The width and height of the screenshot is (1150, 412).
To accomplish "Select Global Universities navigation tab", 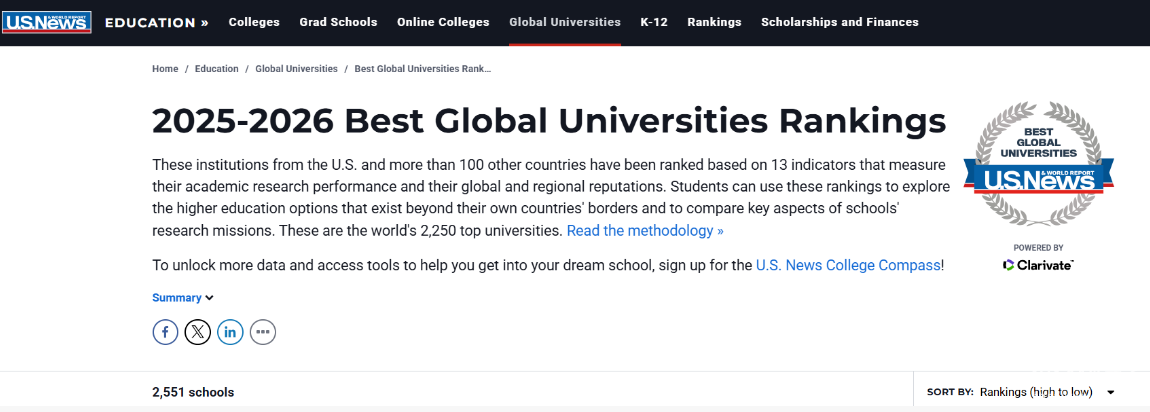I will coord(565,22).
